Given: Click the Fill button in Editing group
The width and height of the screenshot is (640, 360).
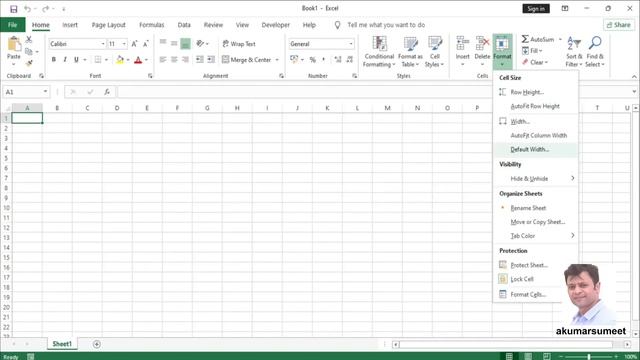Looking at the screenshot, I should click(x=532, y=51).
